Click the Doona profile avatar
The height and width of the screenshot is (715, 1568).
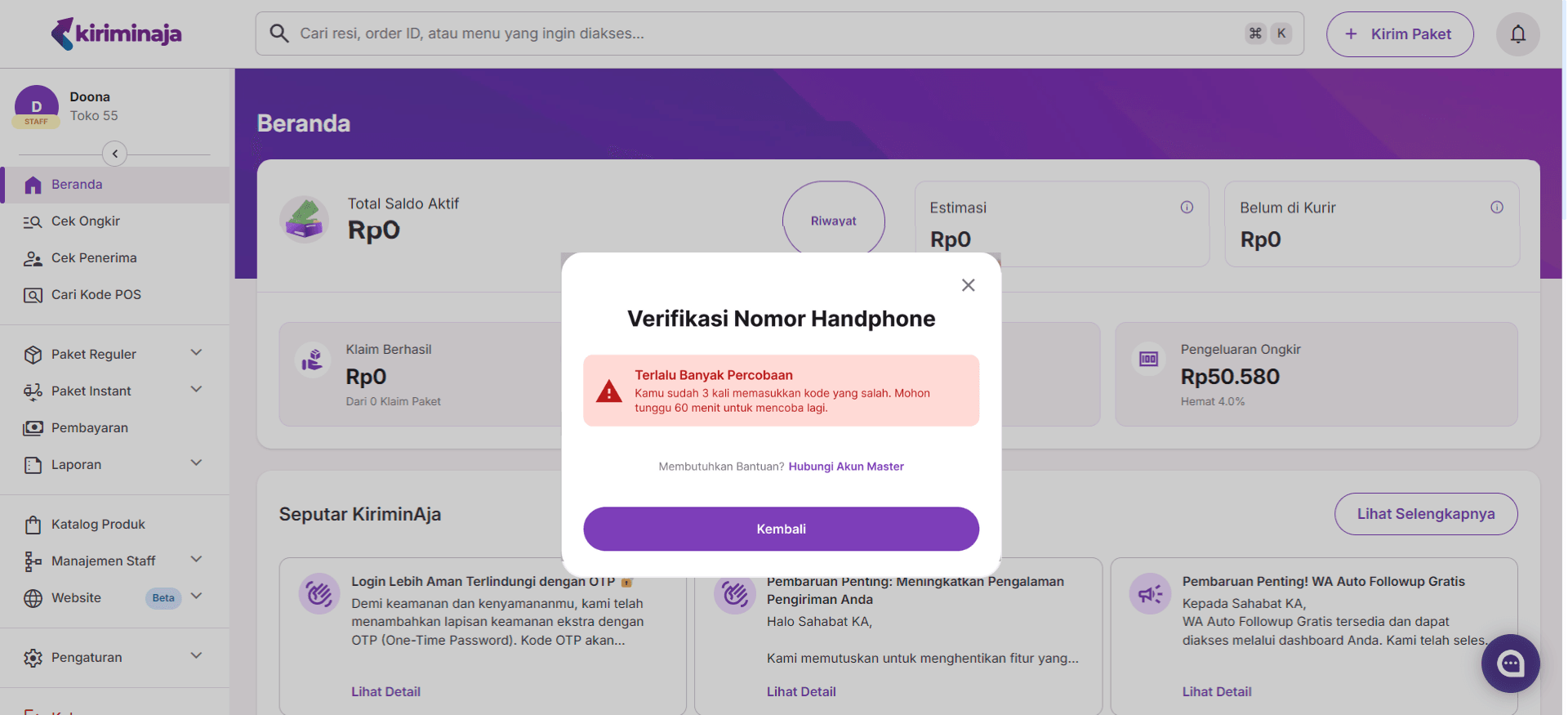pyautogui.click(x=37, y=106)
